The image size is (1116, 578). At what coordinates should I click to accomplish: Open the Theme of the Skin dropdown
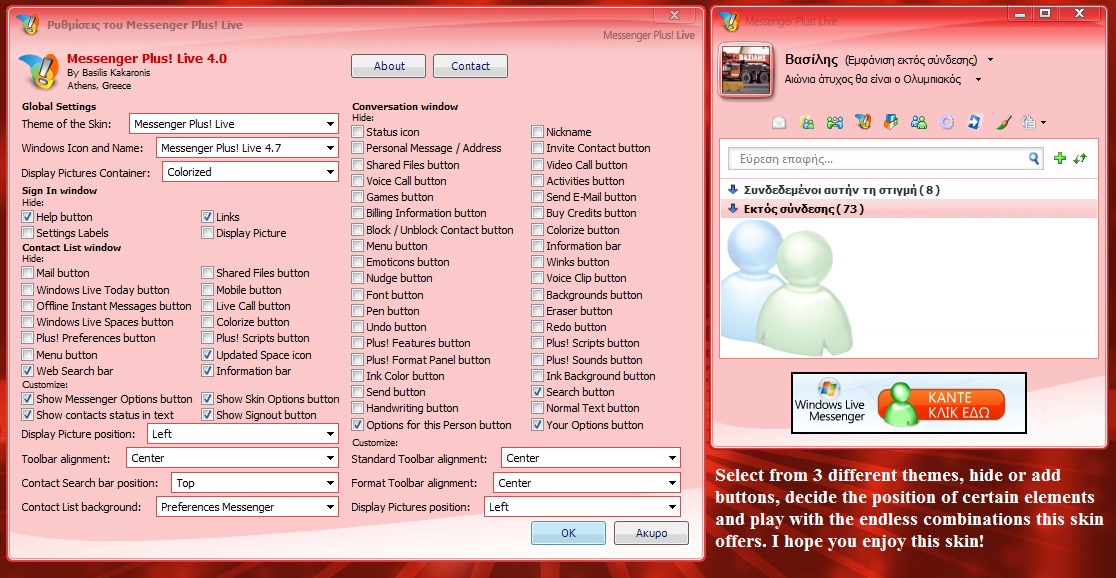pos(233,124)
